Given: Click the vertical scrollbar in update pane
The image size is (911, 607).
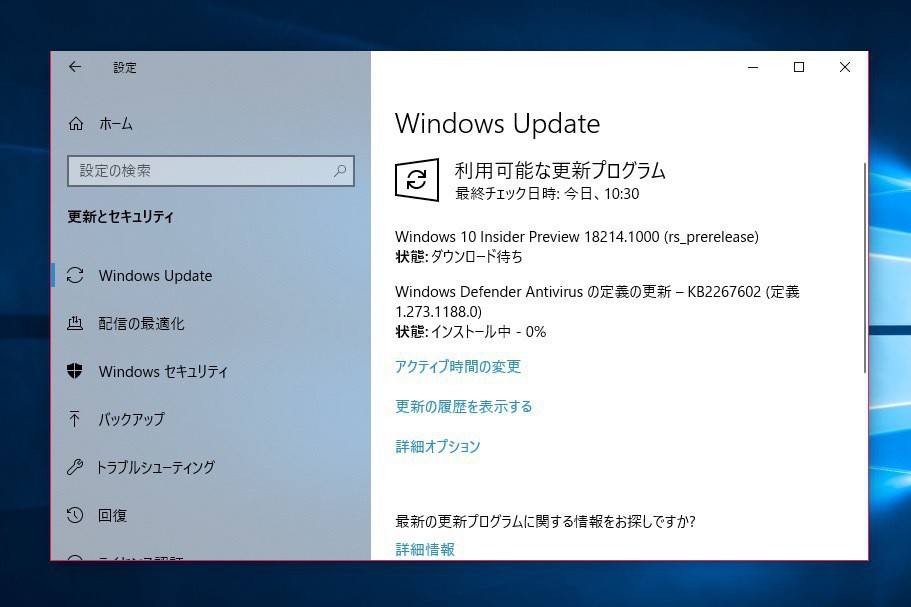Looking at the screenshot, I should pos(865,268).
